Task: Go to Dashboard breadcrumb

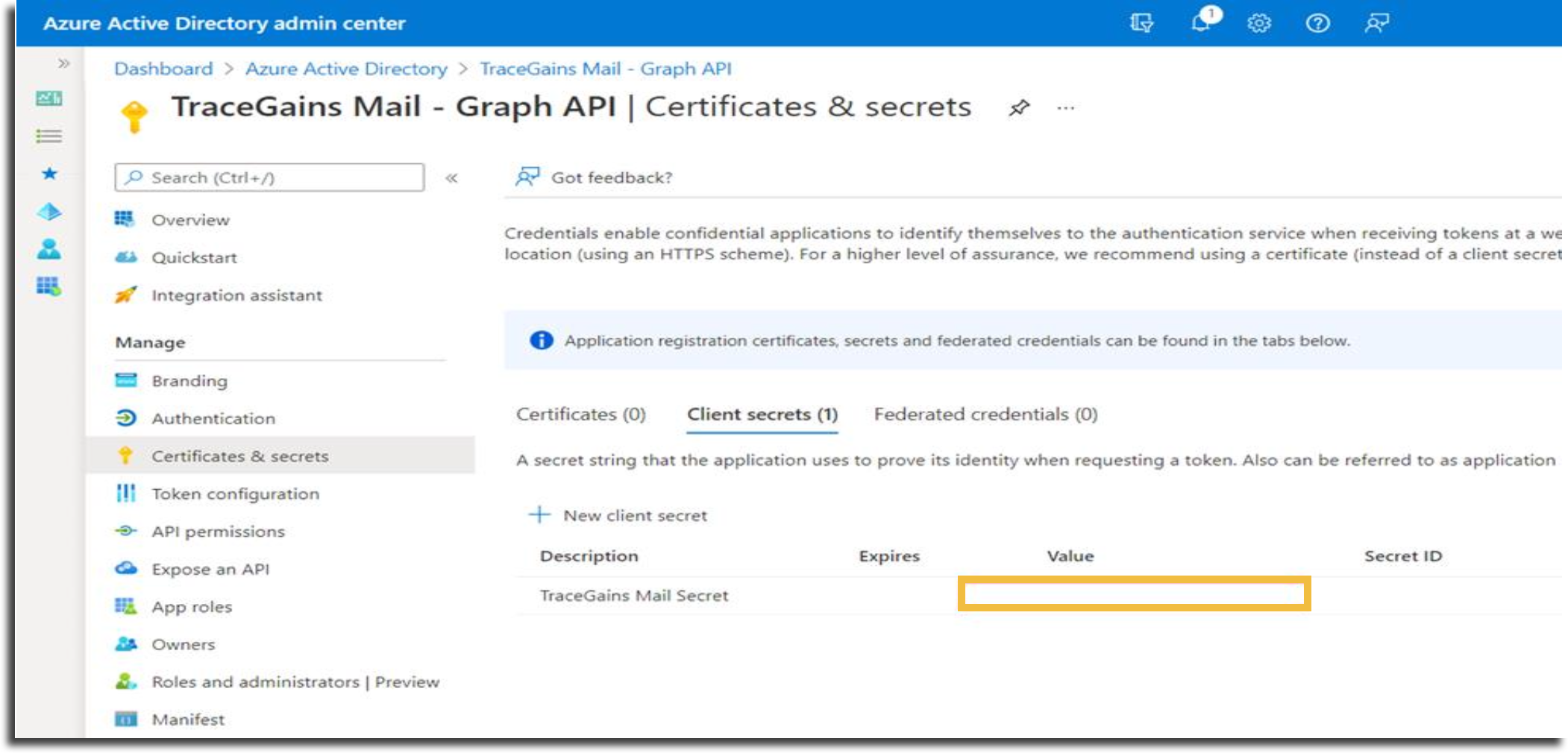Action: pos(163,69)
